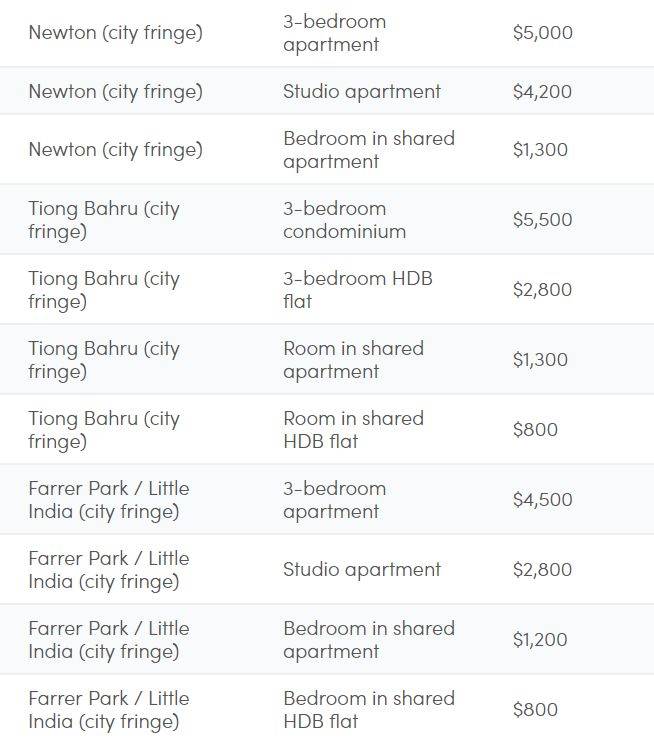Select "Bedroom in shared HDB flat" cell

(368, 710)
